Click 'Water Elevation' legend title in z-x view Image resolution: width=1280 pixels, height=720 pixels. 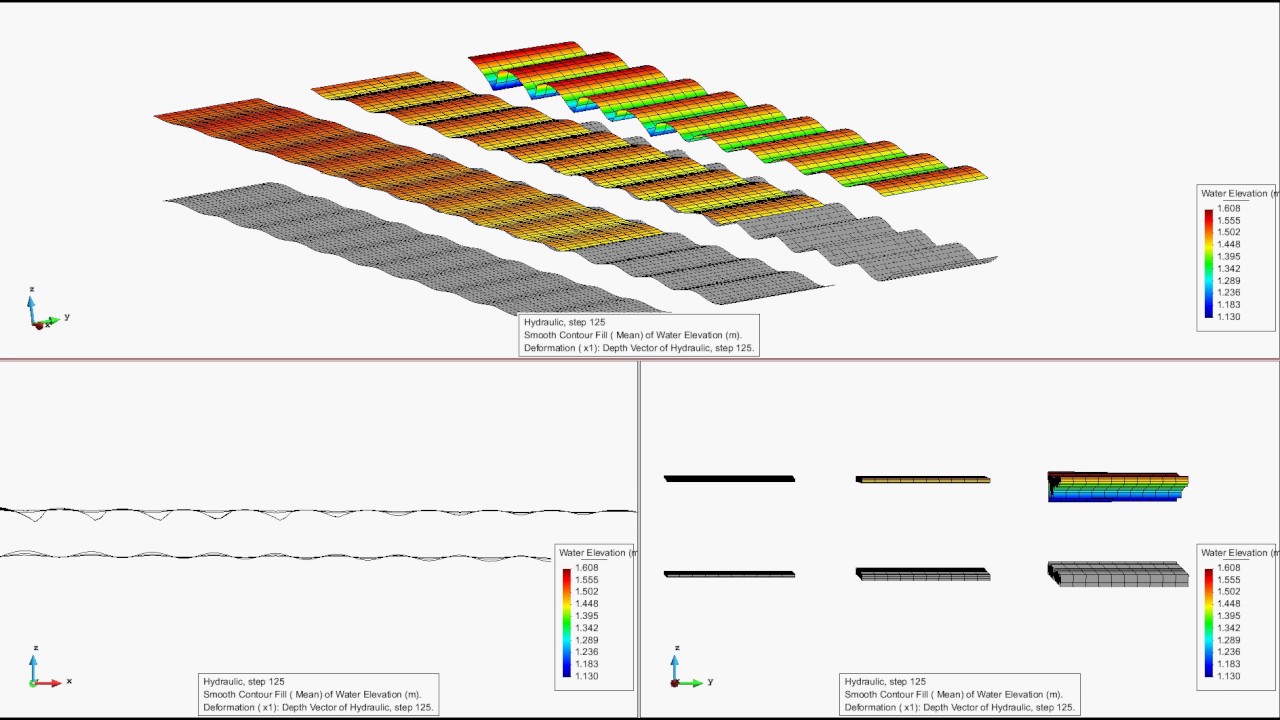point(596,552)
